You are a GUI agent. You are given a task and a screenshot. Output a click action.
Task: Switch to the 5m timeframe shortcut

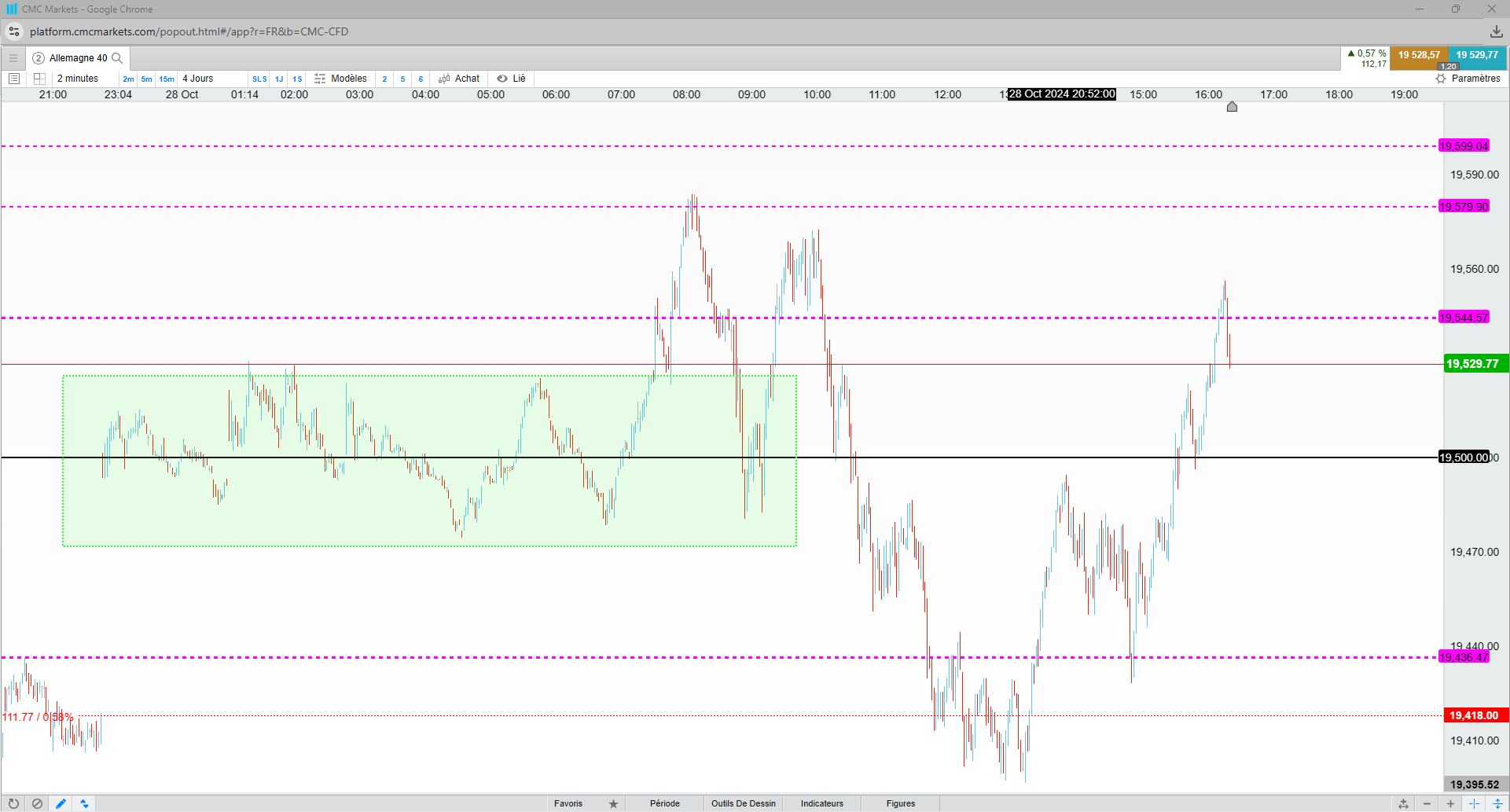147,79
